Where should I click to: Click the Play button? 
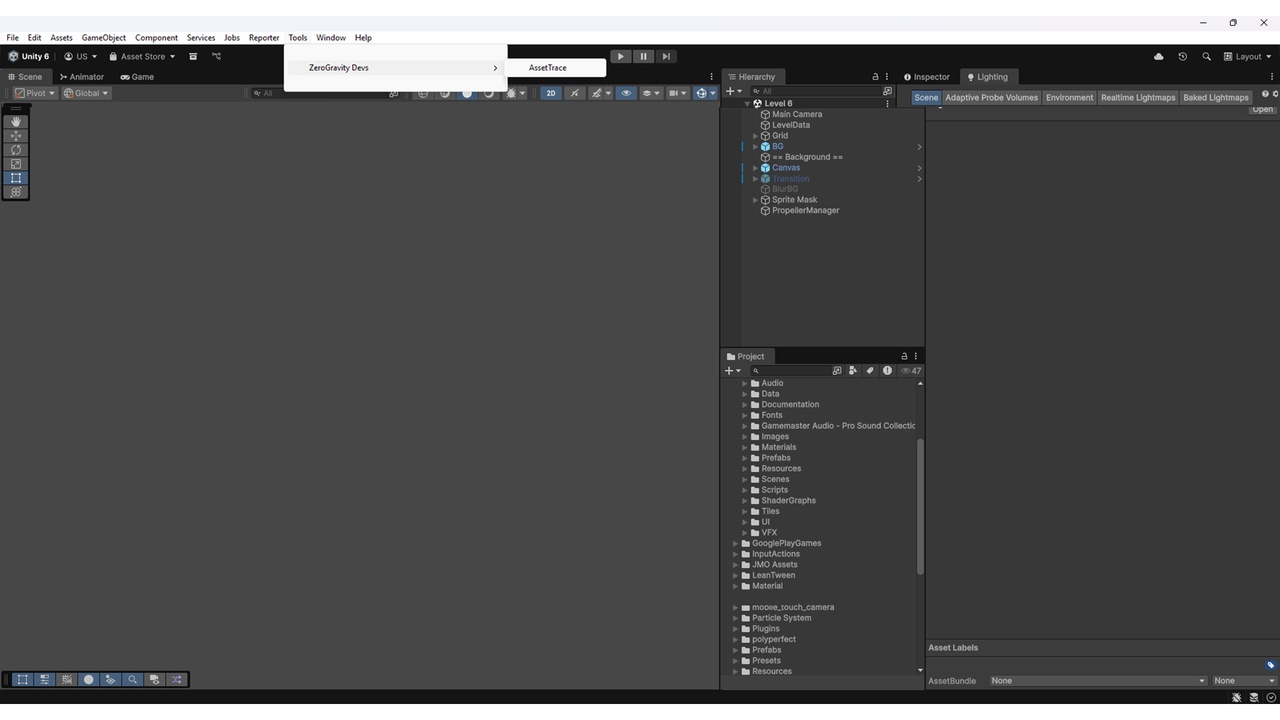point(620,57)
